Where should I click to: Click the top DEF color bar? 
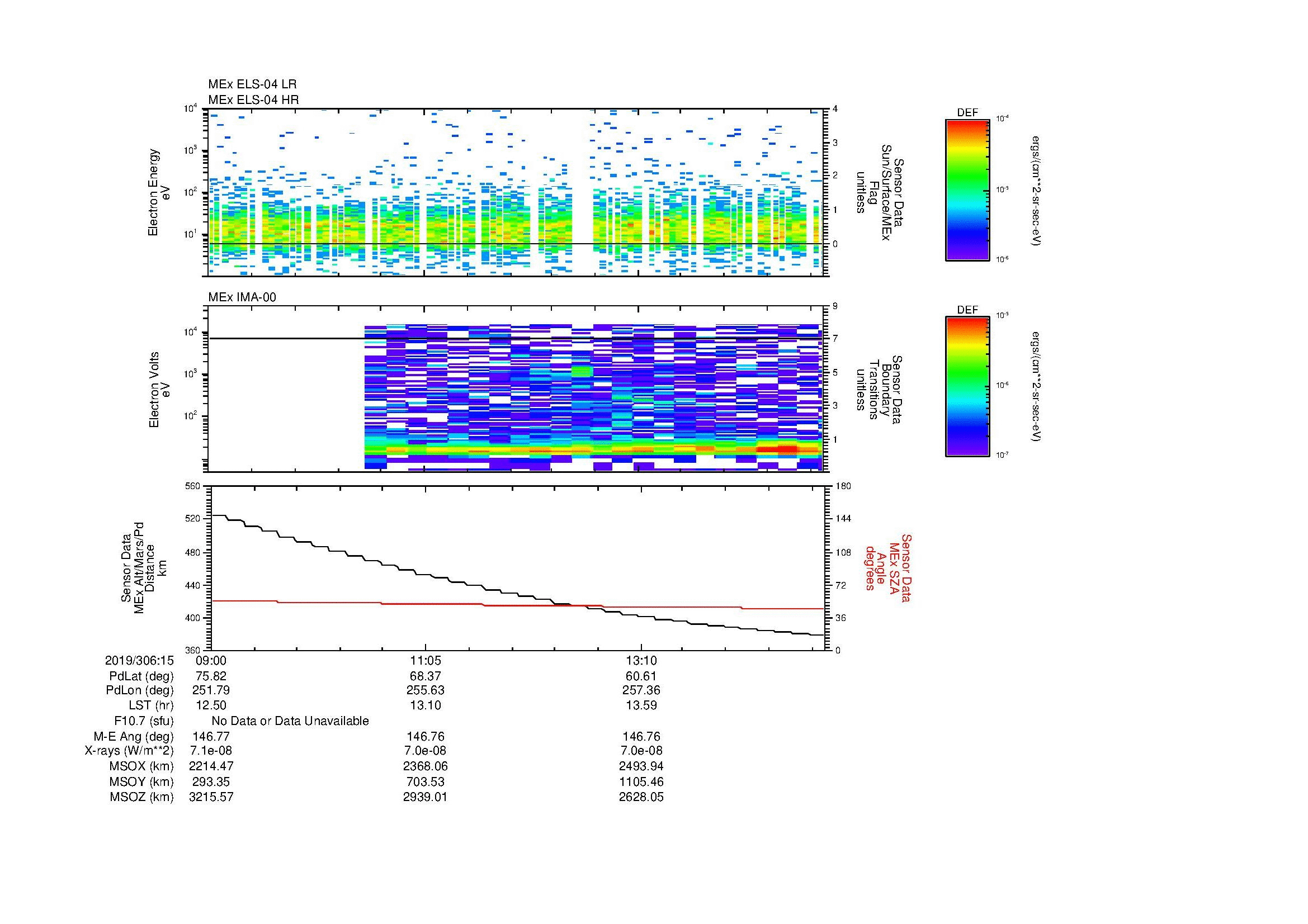coord(967,189)
